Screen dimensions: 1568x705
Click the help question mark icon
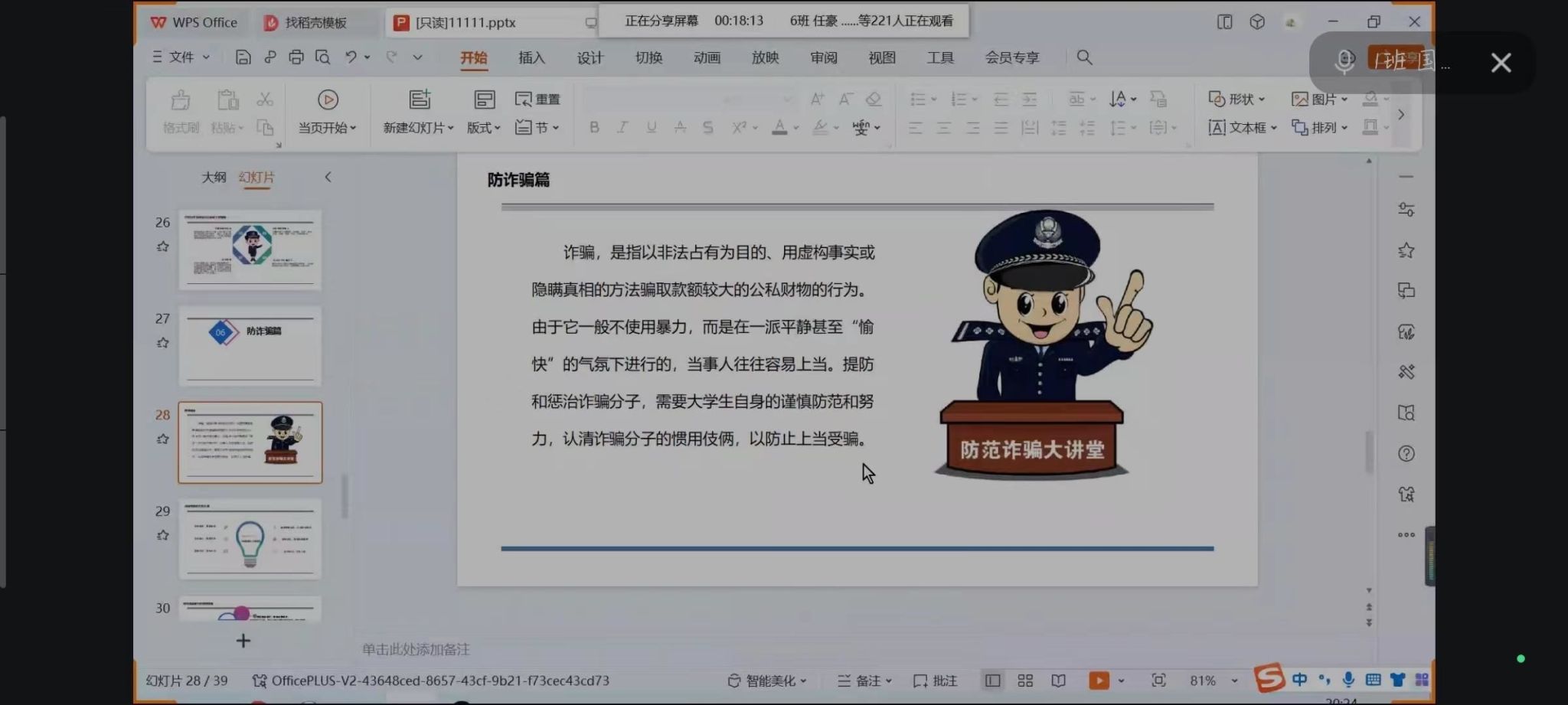click(x=1406, y=454)
